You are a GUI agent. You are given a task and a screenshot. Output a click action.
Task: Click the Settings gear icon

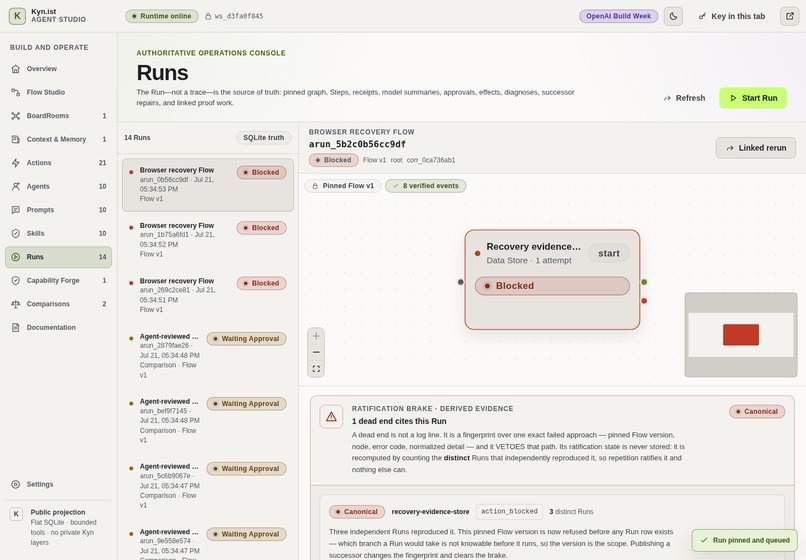pyautogui.click(x=16, y=484)
